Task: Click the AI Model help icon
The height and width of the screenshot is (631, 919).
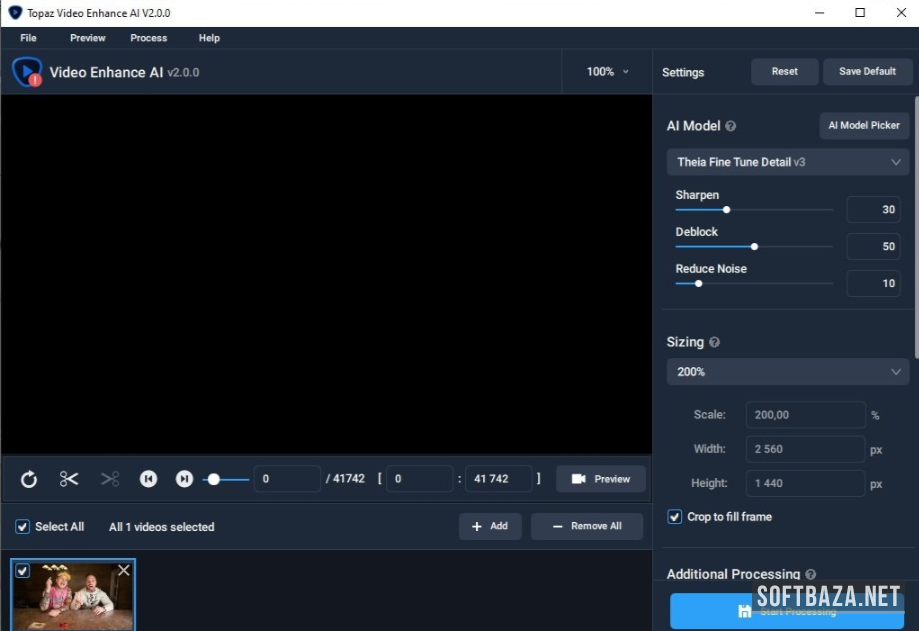Action: pos(731,127)
